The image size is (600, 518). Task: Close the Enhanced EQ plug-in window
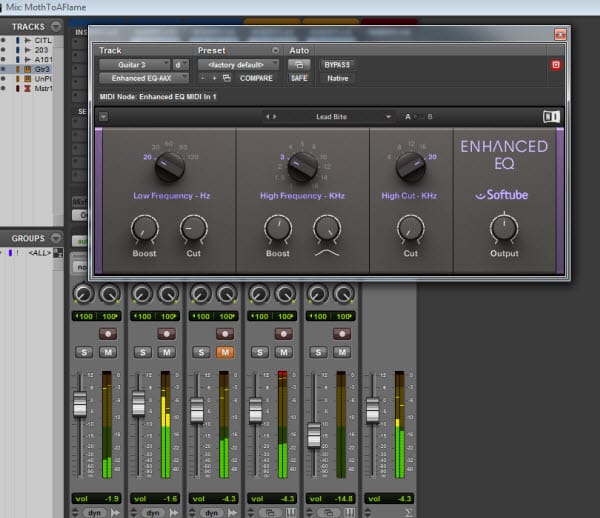click(560, 35)
